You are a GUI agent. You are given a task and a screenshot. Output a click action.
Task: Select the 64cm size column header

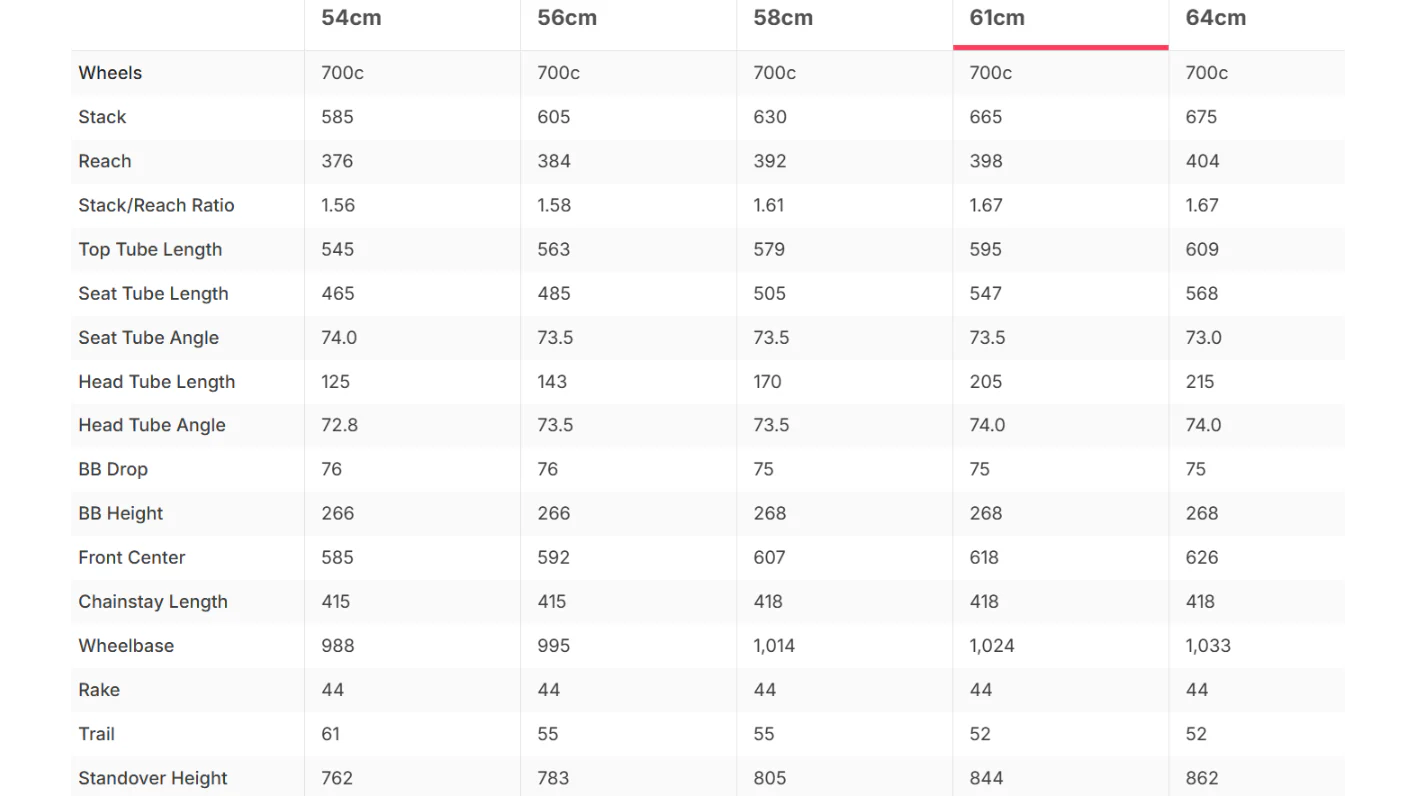pyautogui.click(x=1216, y=18)
